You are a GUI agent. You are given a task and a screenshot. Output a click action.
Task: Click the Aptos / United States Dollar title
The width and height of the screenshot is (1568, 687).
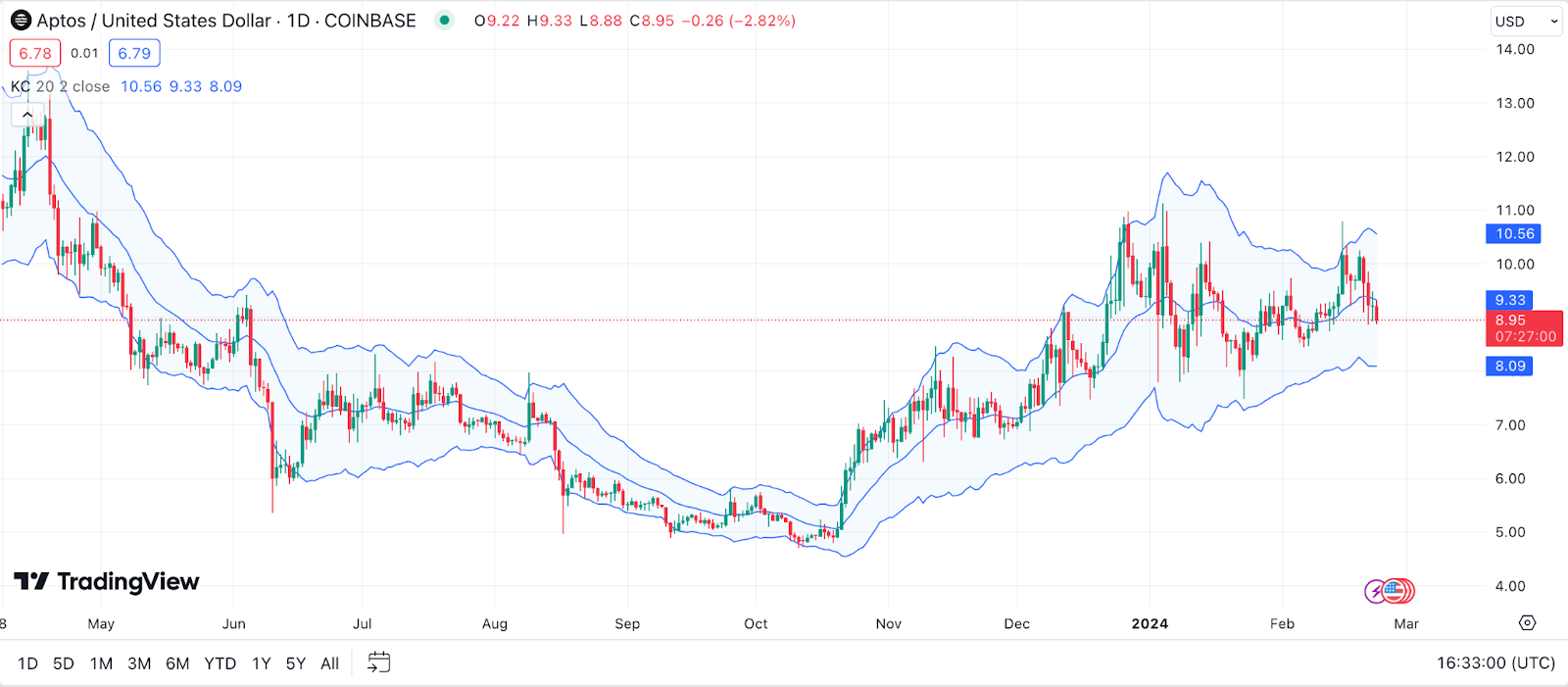(154, 21)
